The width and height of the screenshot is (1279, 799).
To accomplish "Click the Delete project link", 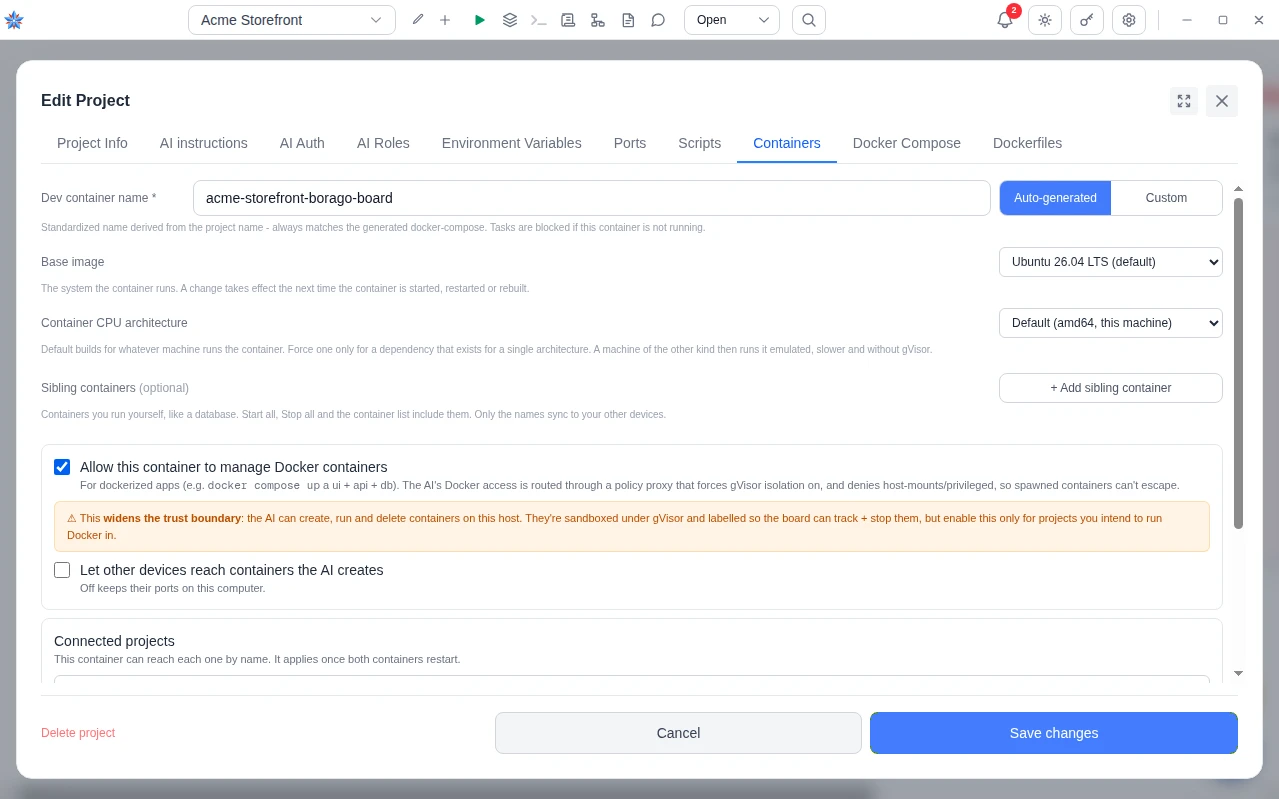I will click(x=78, y=733).
